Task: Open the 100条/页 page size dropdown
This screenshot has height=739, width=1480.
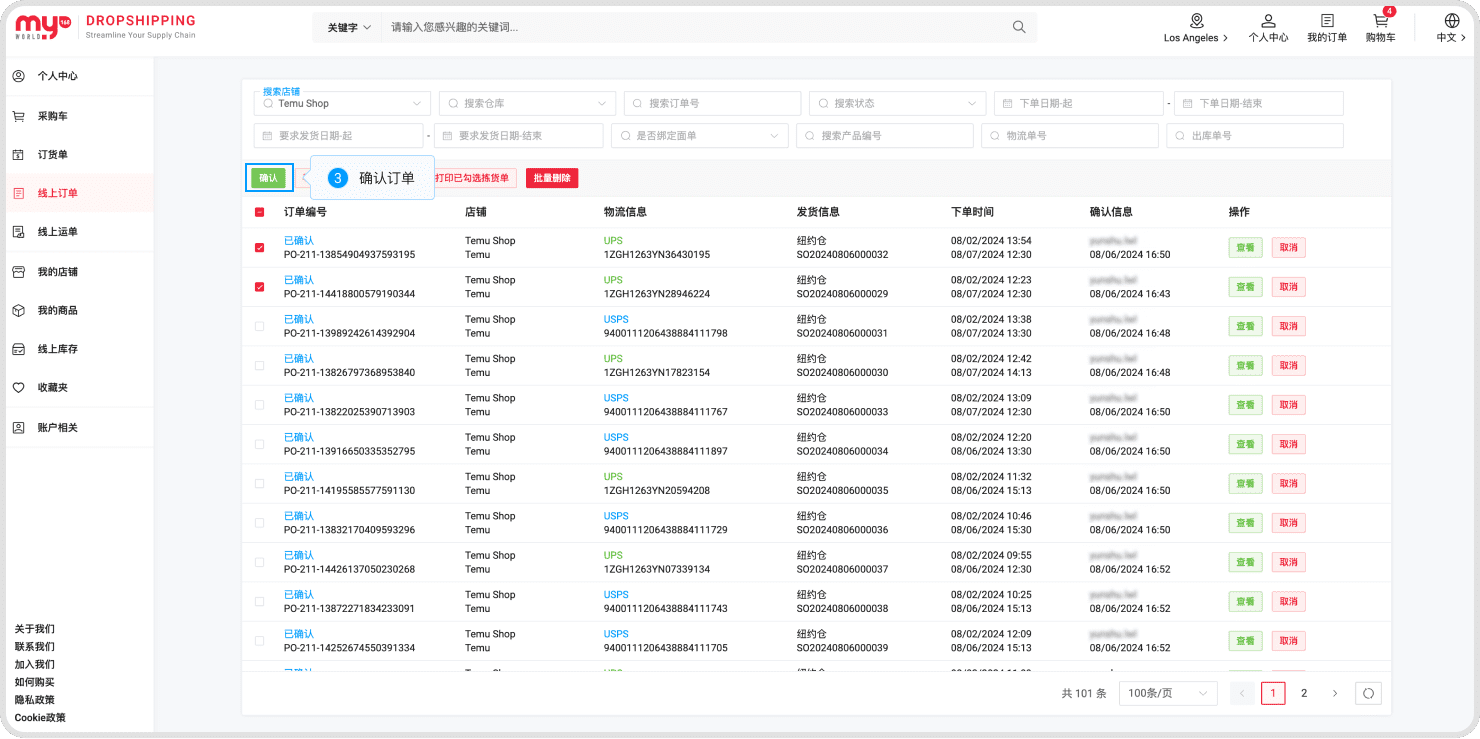Action: click(x=1168, y=693)
